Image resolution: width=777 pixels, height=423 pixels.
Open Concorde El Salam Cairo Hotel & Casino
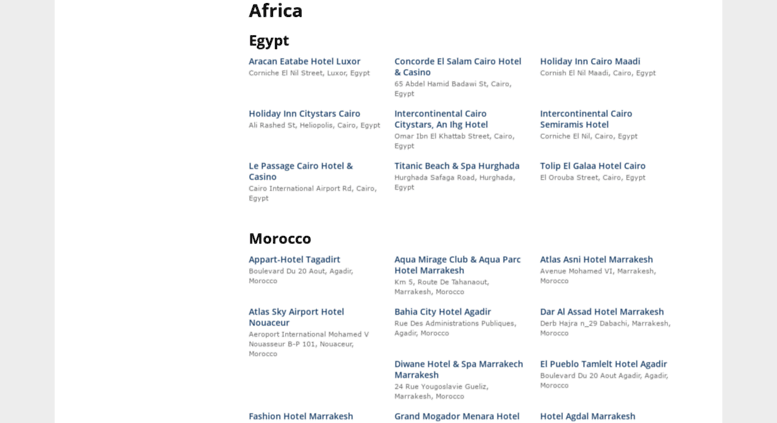(x=457, y=67)
